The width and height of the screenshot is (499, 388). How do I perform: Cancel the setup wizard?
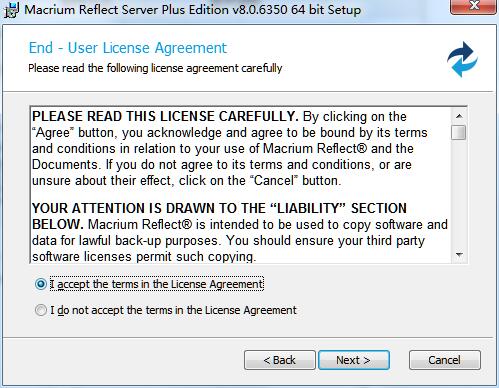click(445, 360)
